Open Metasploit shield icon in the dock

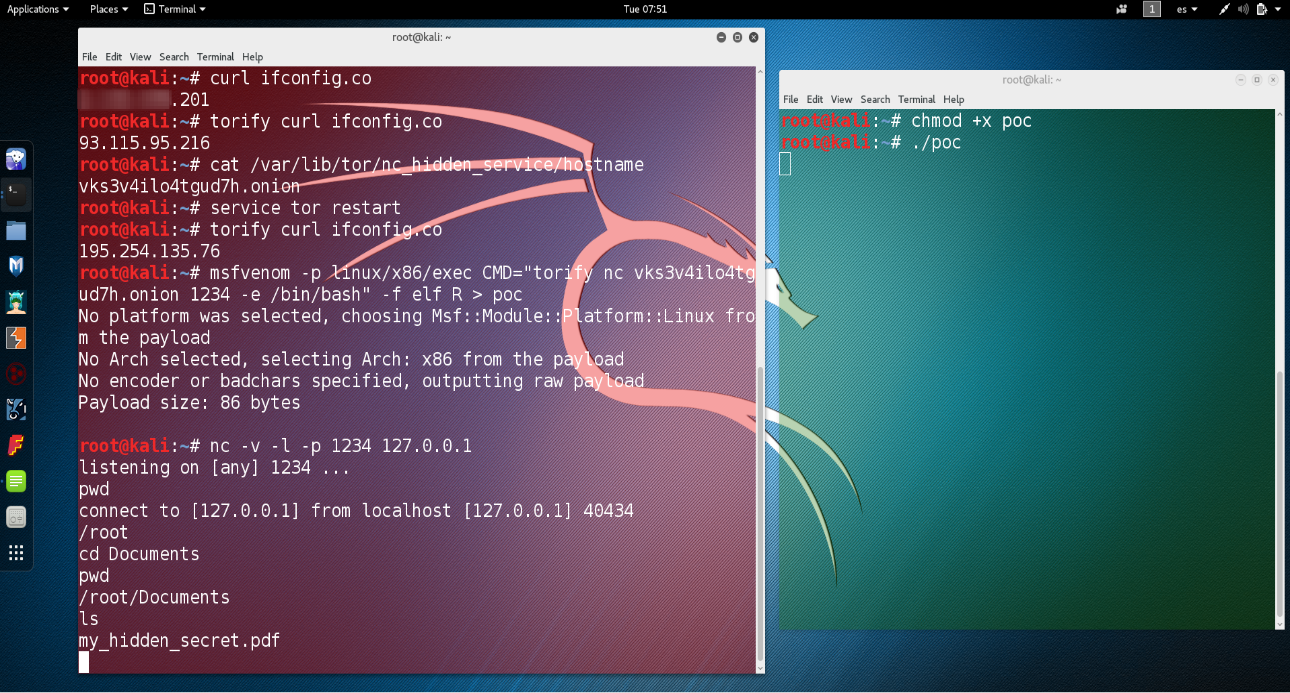click(x=16, y=266)
